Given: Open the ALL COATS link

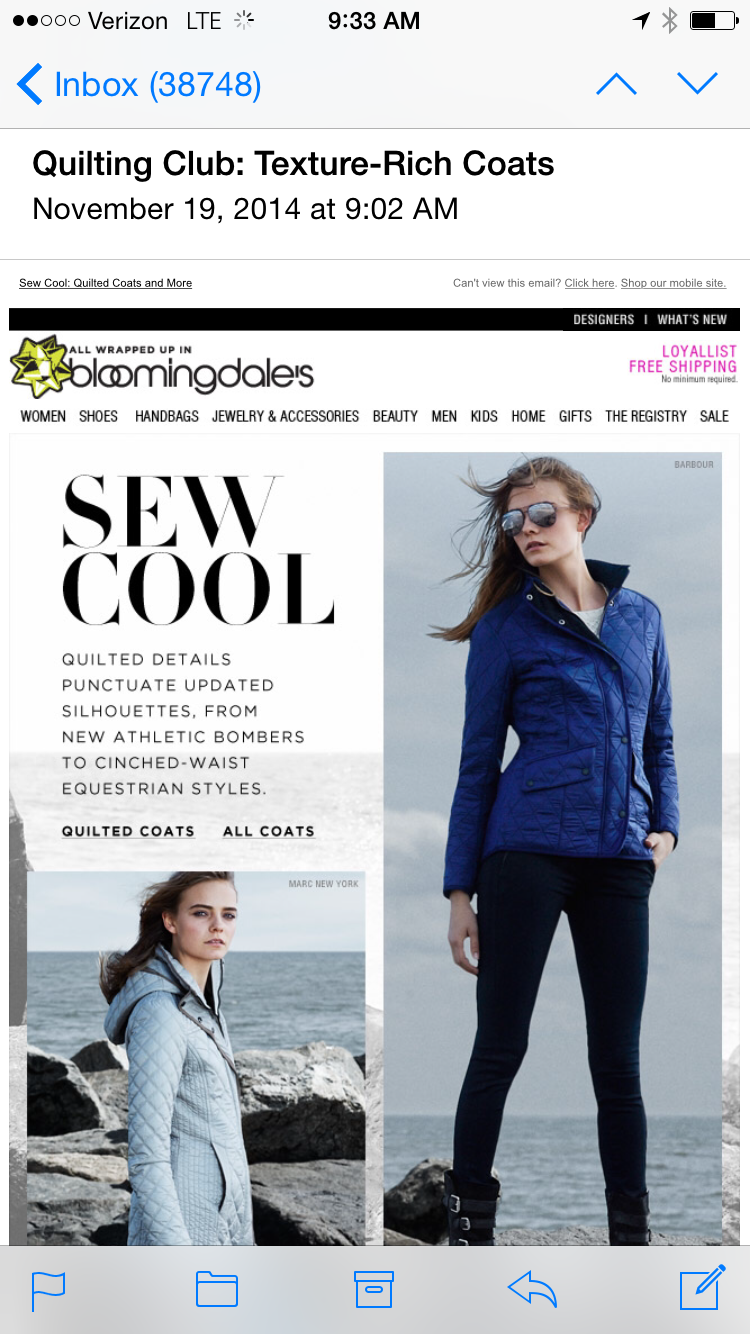Looking at the screenshot, I should pyautogui.click(x=269, y=831).
